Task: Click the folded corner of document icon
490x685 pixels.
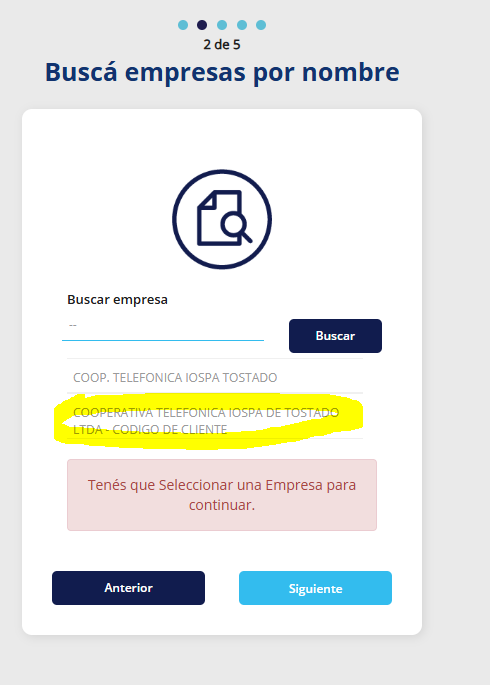Action: tap(207, 199)
